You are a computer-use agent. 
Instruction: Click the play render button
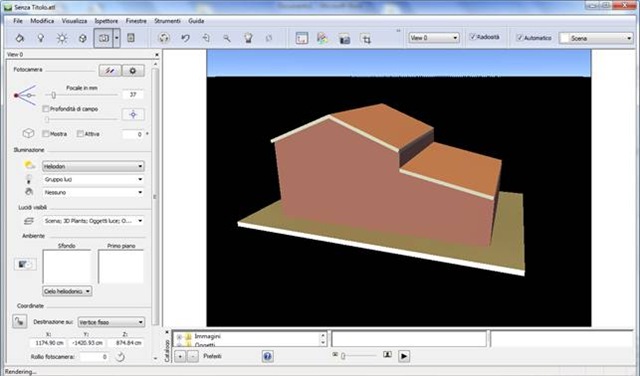coord(404,356)
